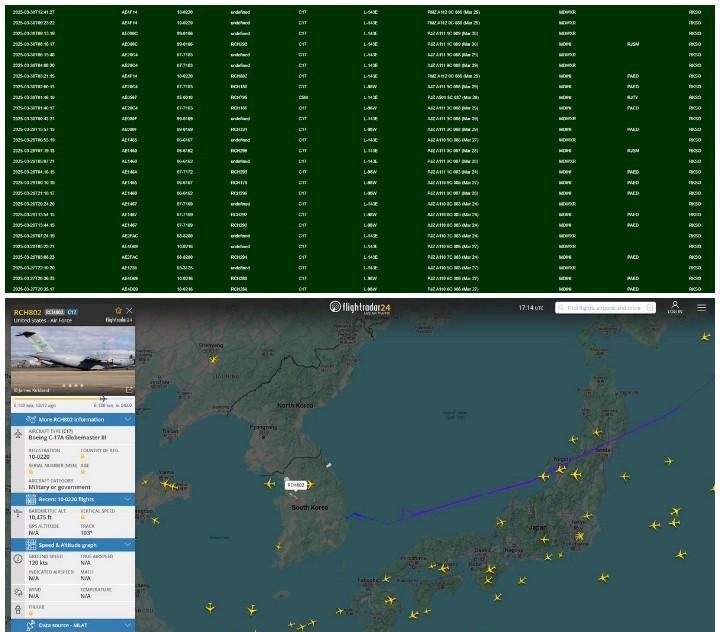720x632 pixels.
Task: Select the plane icon left of RCH802 map label
Action: 270,483
